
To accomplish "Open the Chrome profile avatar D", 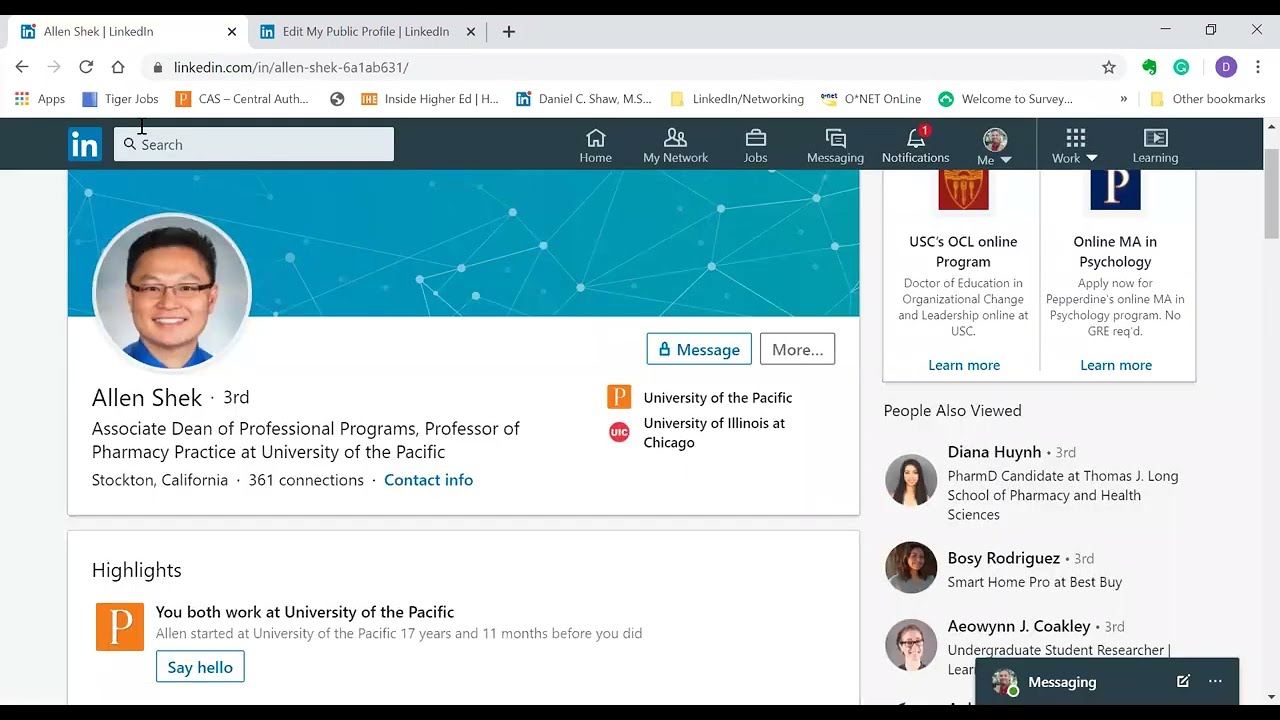I will [x=1226, y=67].
